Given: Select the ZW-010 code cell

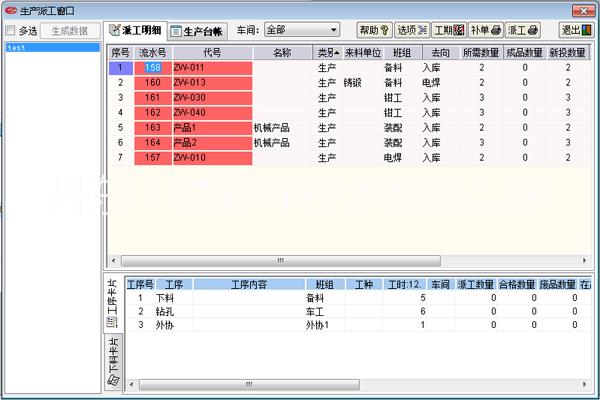Looking at the screenshot, I should click(213, 157).
